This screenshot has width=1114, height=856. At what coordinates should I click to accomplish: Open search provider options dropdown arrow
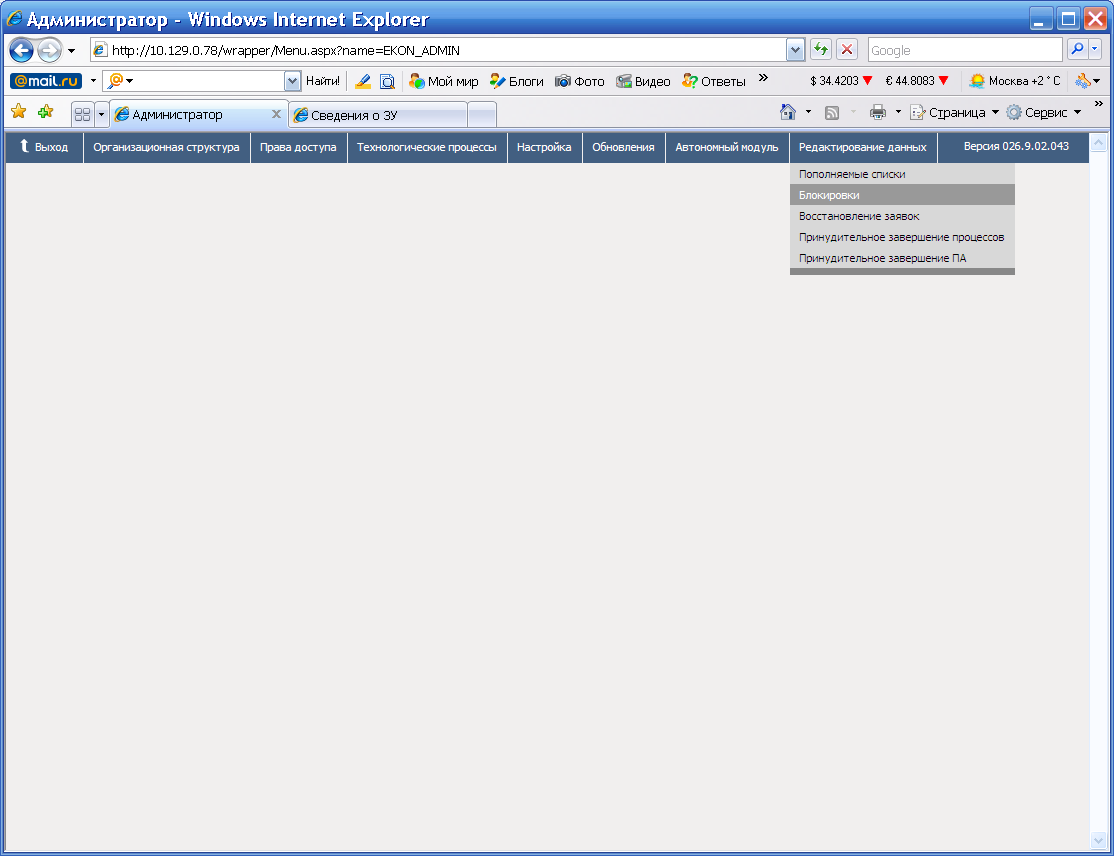click(x=1095, y=50)
